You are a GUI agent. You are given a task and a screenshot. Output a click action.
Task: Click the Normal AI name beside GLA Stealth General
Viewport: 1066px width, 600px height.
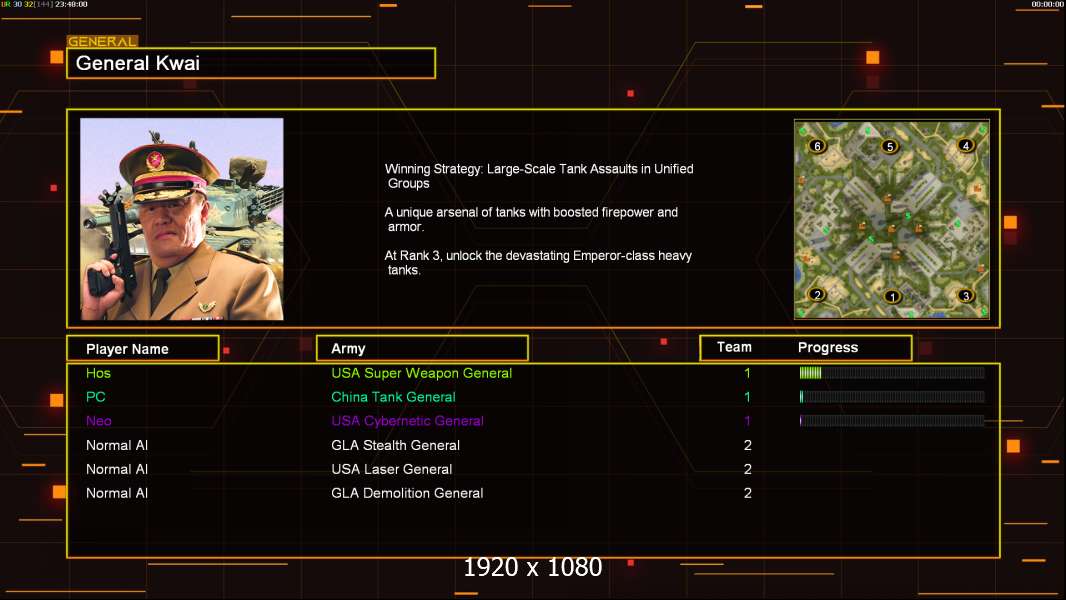click(117, 445)
